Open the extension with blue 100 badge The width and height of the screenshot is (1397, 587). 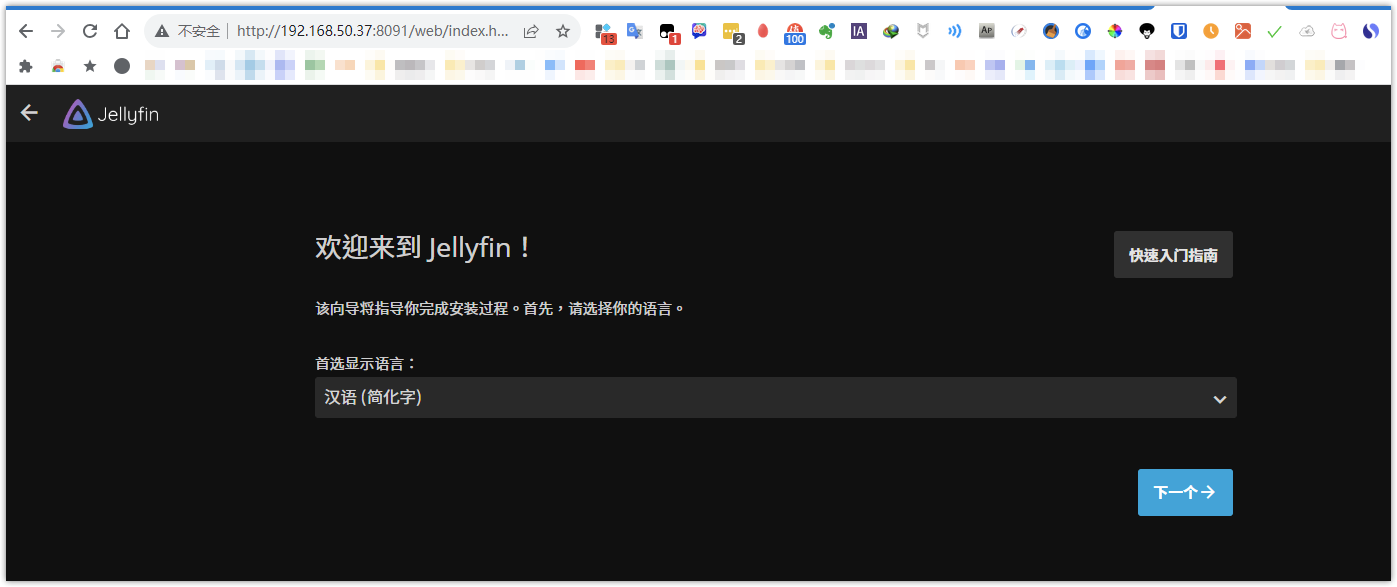[795, 32]
